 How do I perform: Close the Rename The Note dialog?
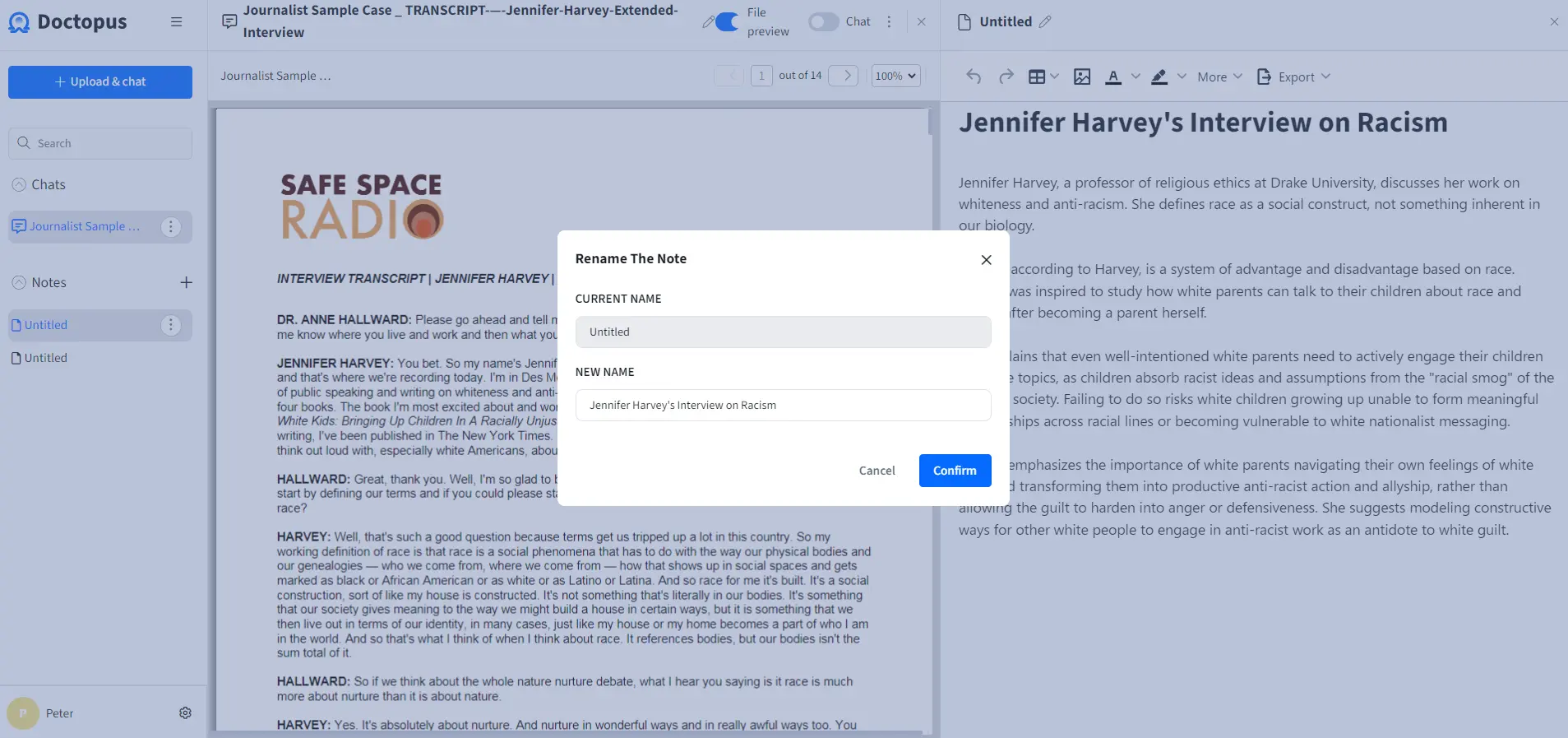pyautogui.click(x=986, y=260)
